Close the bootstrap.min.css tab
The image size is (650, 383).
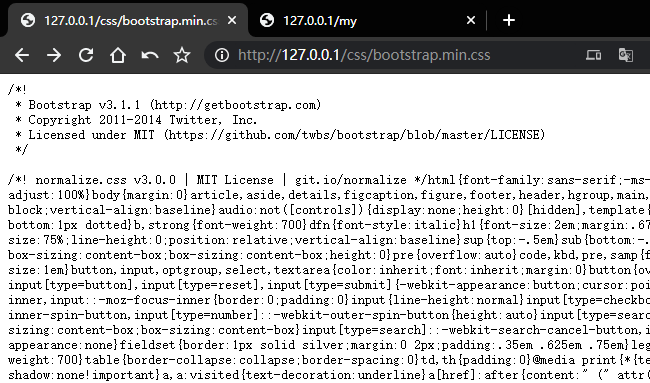(232, 20)
